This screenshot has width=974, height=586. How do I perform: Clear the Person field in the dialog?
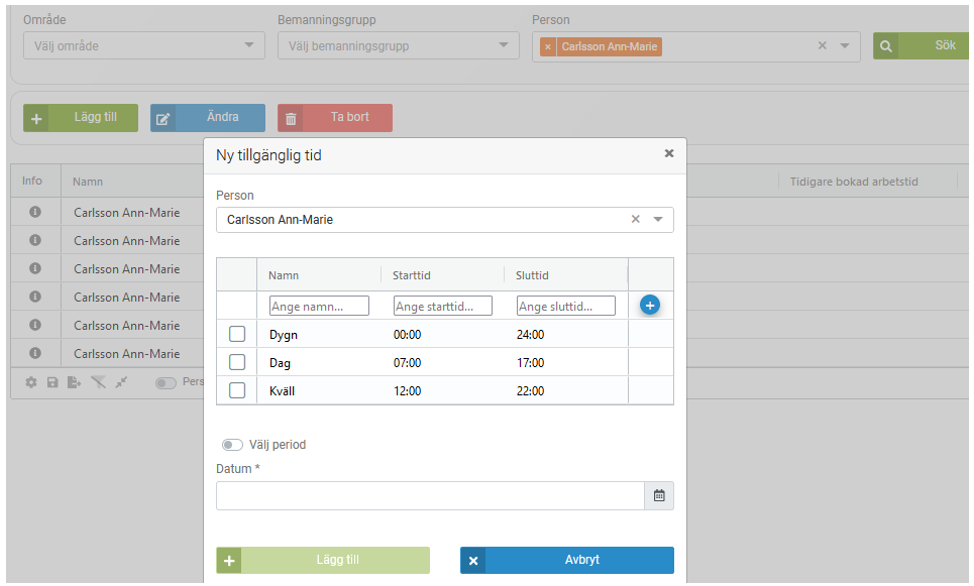(635, 219)
